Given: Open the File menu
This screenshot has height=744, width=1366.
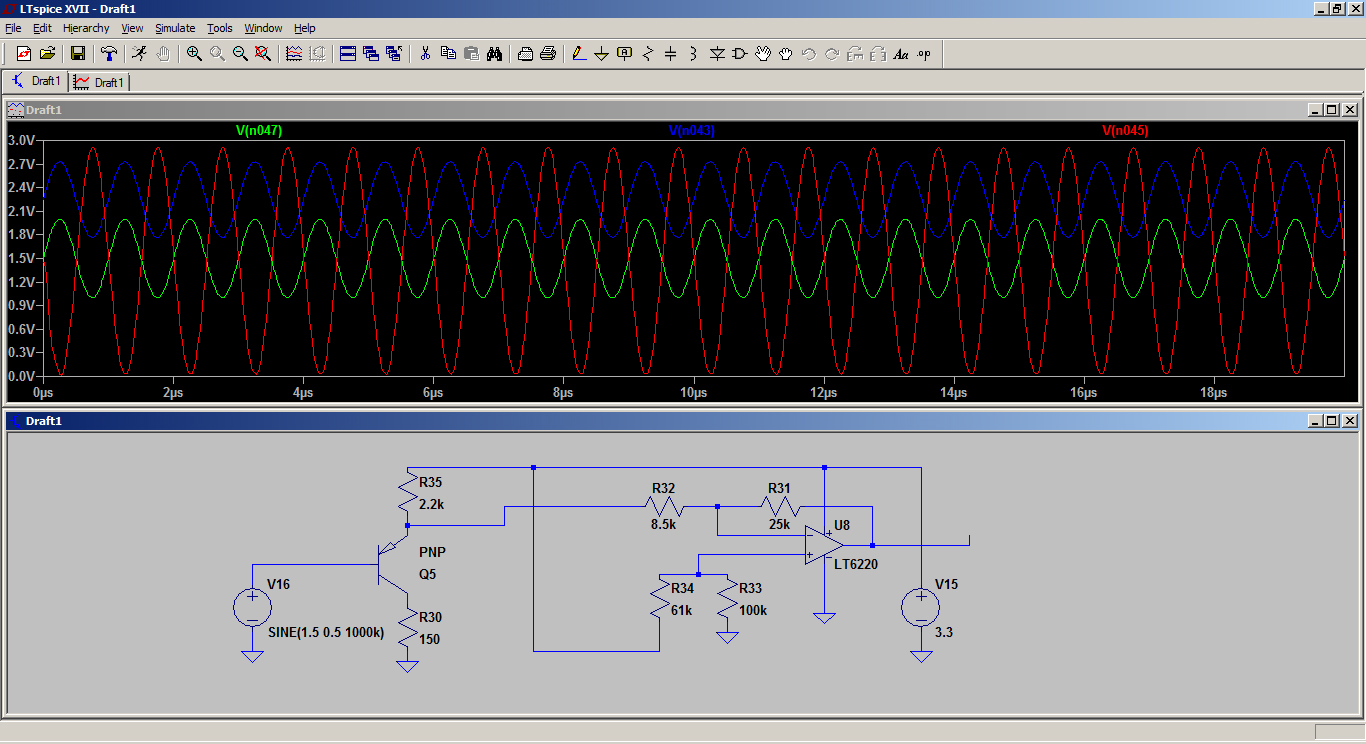Looking at the screenshot, I should [13, 28].
